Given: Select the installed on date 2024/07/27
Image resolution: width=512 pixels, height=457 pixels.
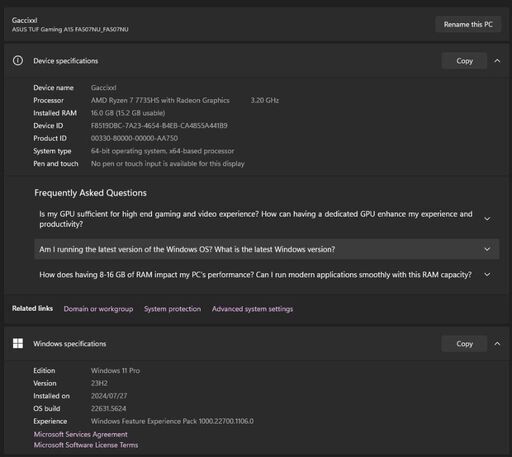Looking at the screenshot, I should pyautogui.click(x=109, y=396).
